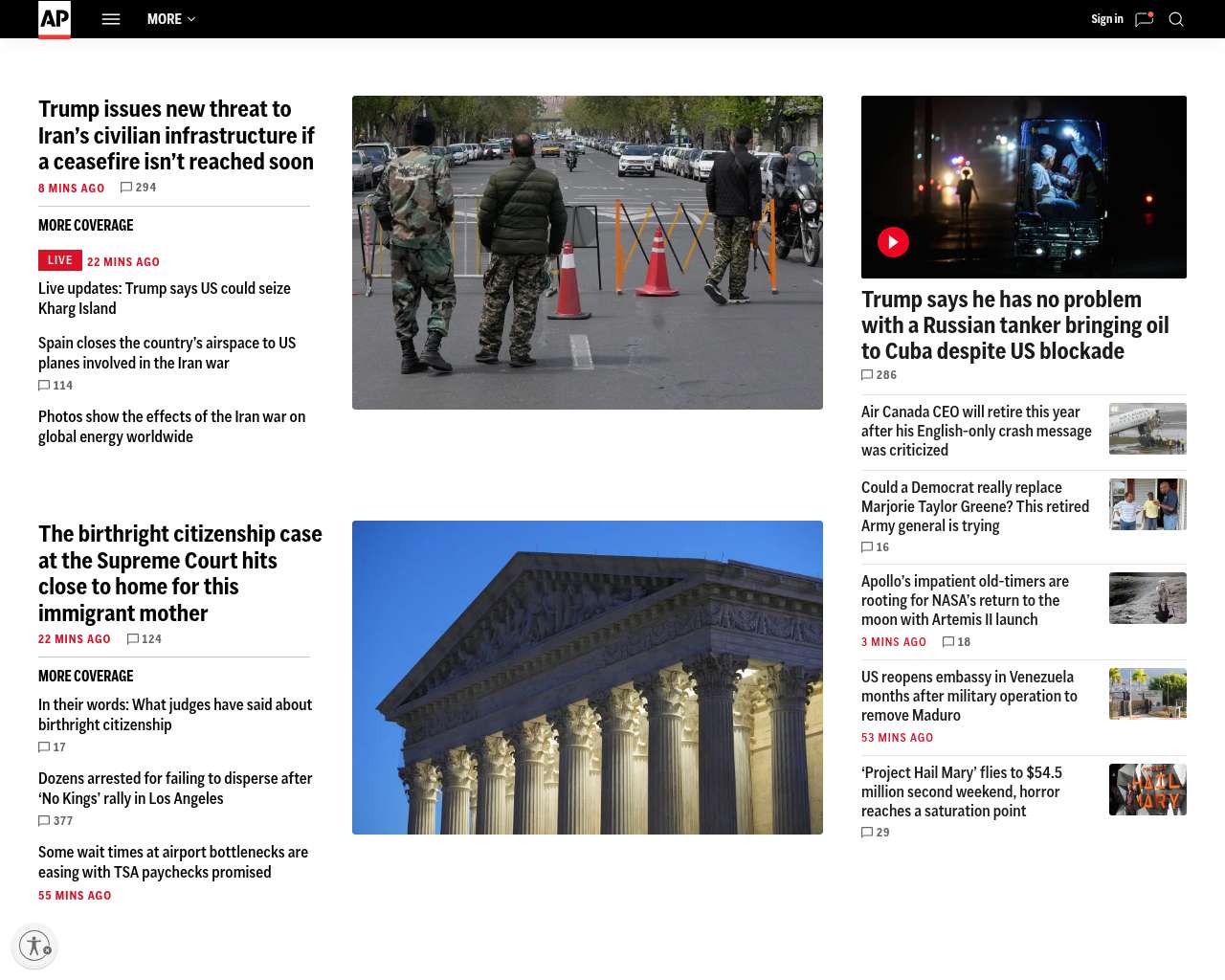Open the search magnifier icon

1176,19
